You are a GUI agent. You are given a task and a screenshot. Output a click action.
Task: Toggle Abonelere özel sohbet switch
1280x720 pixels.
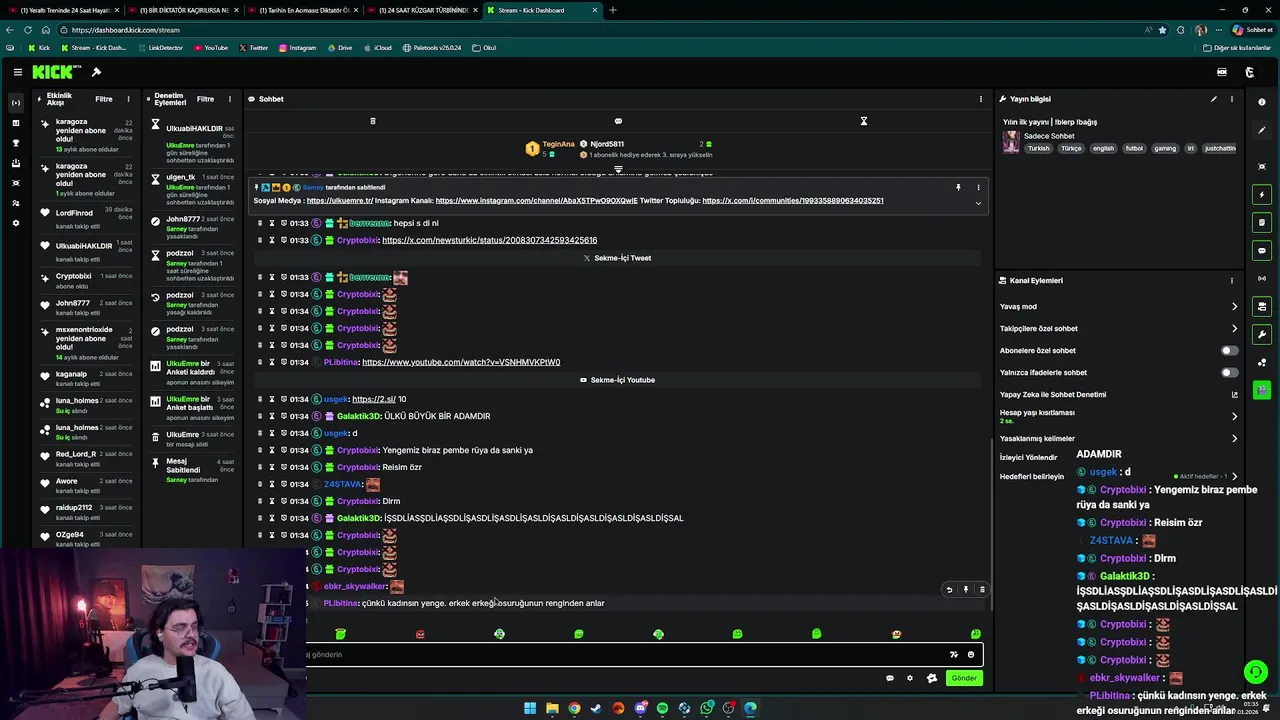(x=1229, y=351)
